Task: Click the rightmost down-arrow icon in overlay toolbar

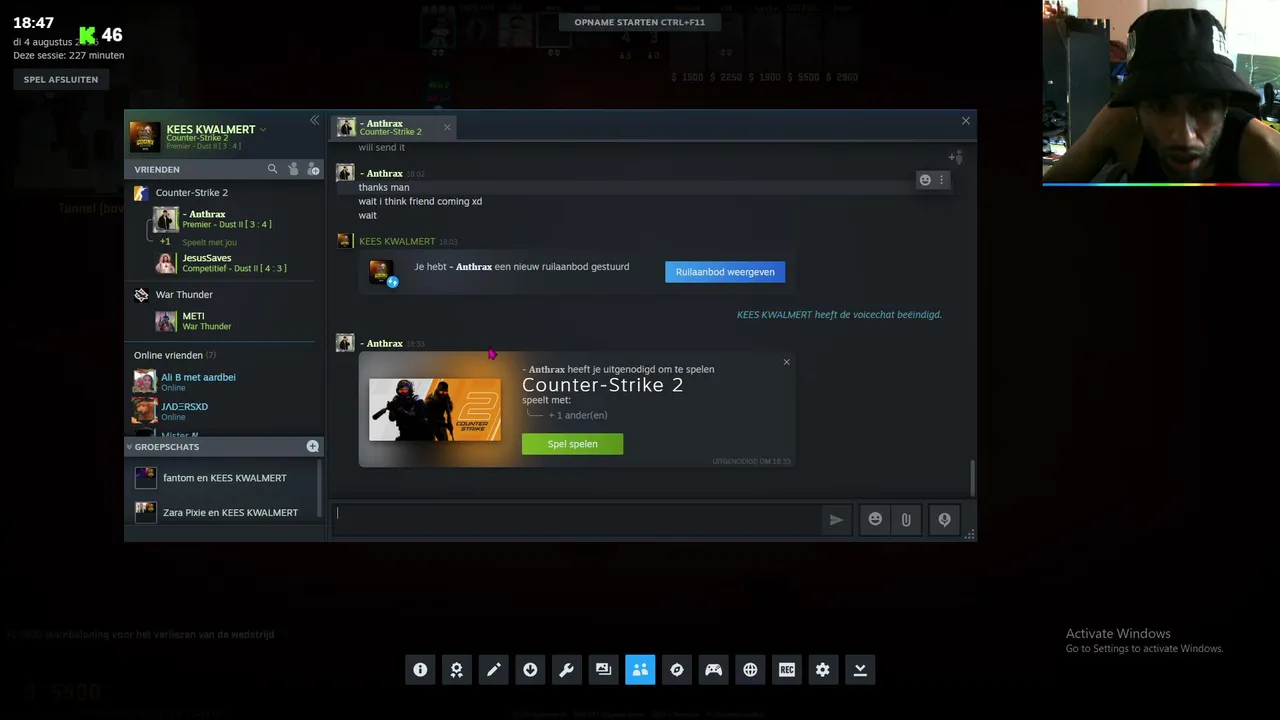Action: point(860,670)
